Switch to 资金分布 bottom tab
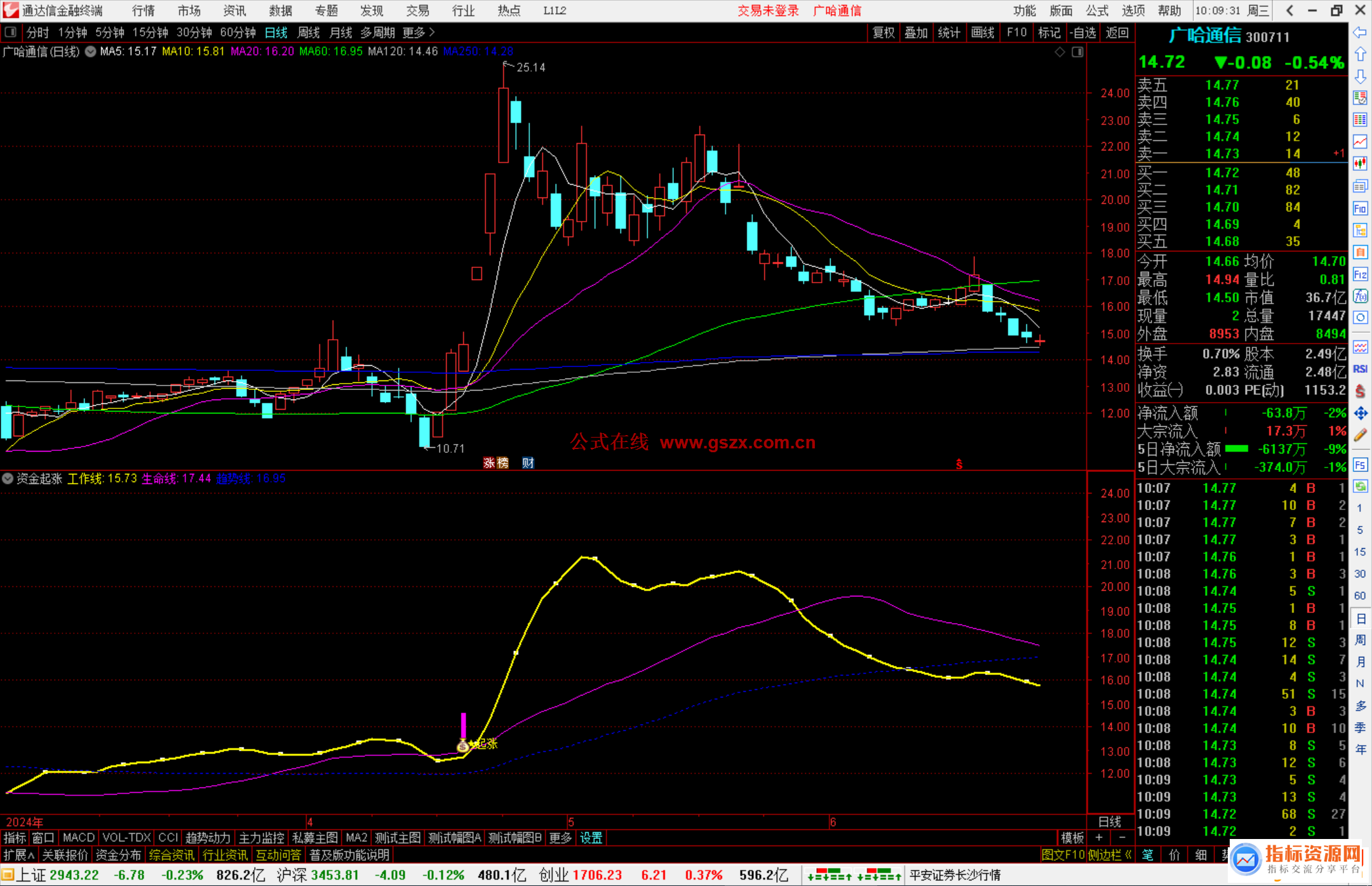1372x886 pixels. click(x=118, y=855)
